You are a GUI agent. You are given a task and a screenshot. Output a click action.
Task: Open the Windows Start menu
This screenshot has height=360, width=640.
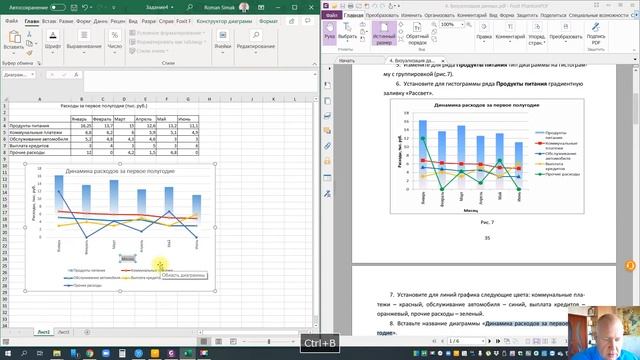coord(8,353)
